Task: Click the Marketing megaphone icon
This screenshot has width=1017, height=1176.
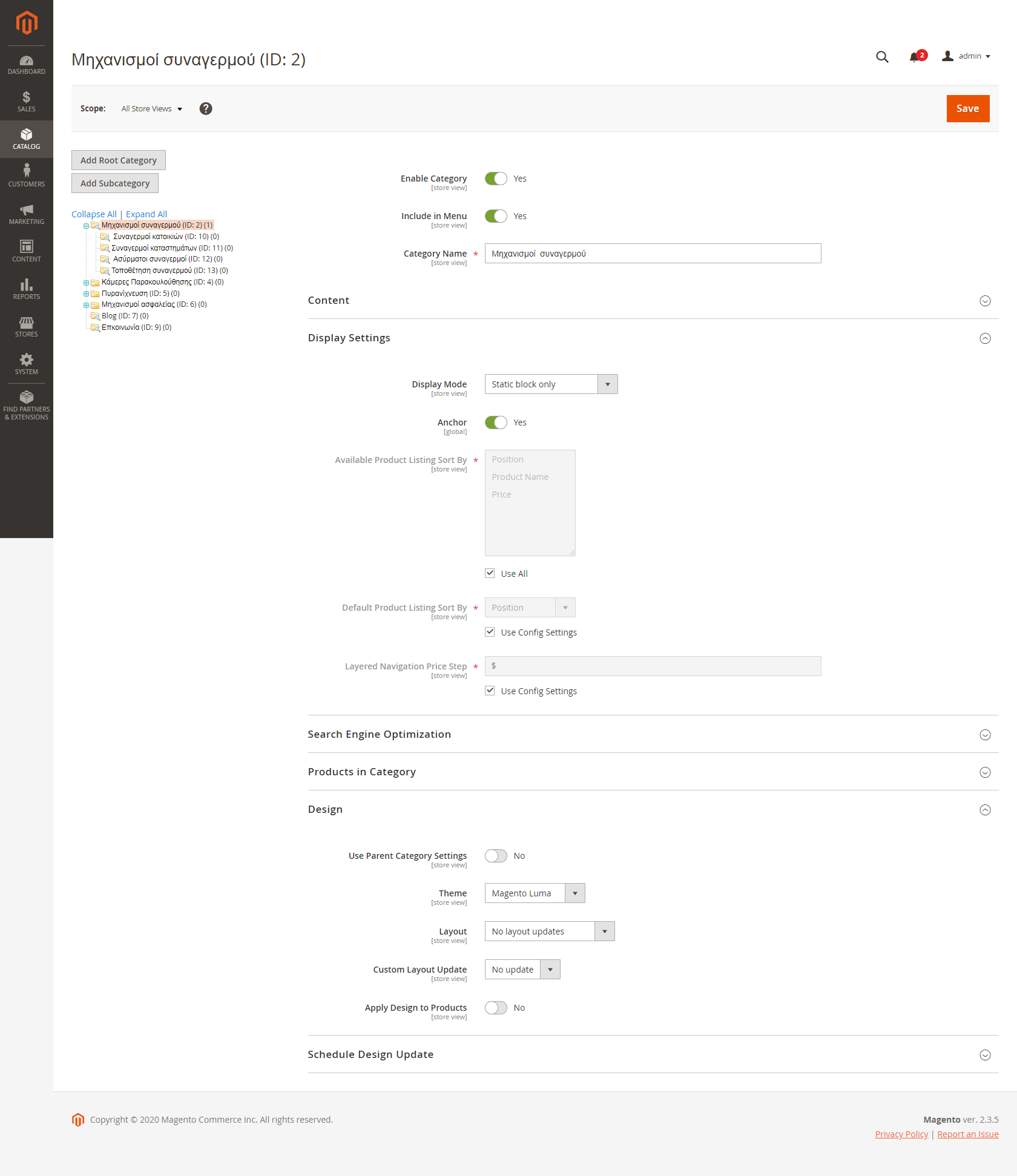Action: coord(26,213)
